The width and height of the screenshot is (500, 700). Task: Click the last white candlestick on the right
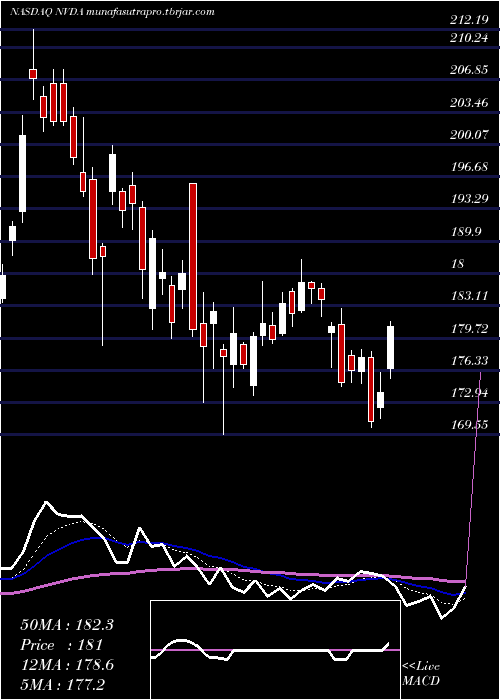391,348
